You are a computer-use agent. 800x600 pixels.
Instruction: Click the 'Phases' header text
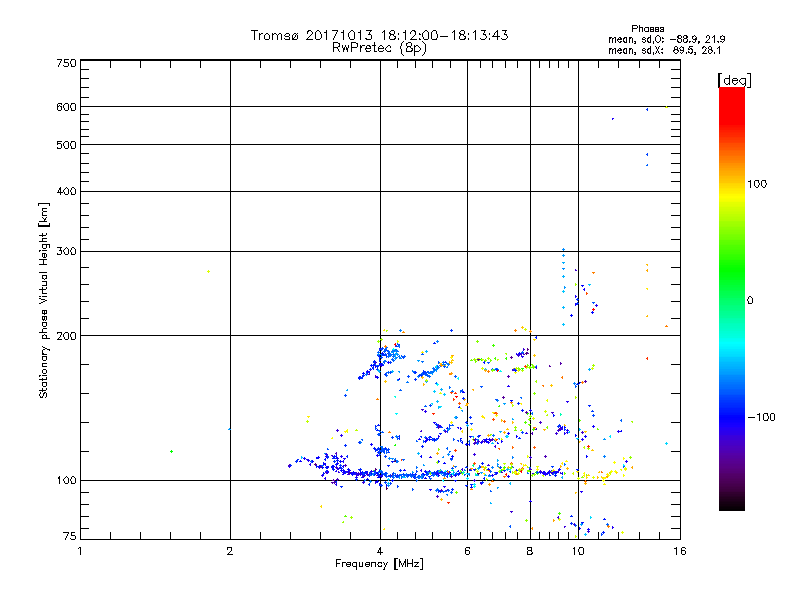(647, 29)
